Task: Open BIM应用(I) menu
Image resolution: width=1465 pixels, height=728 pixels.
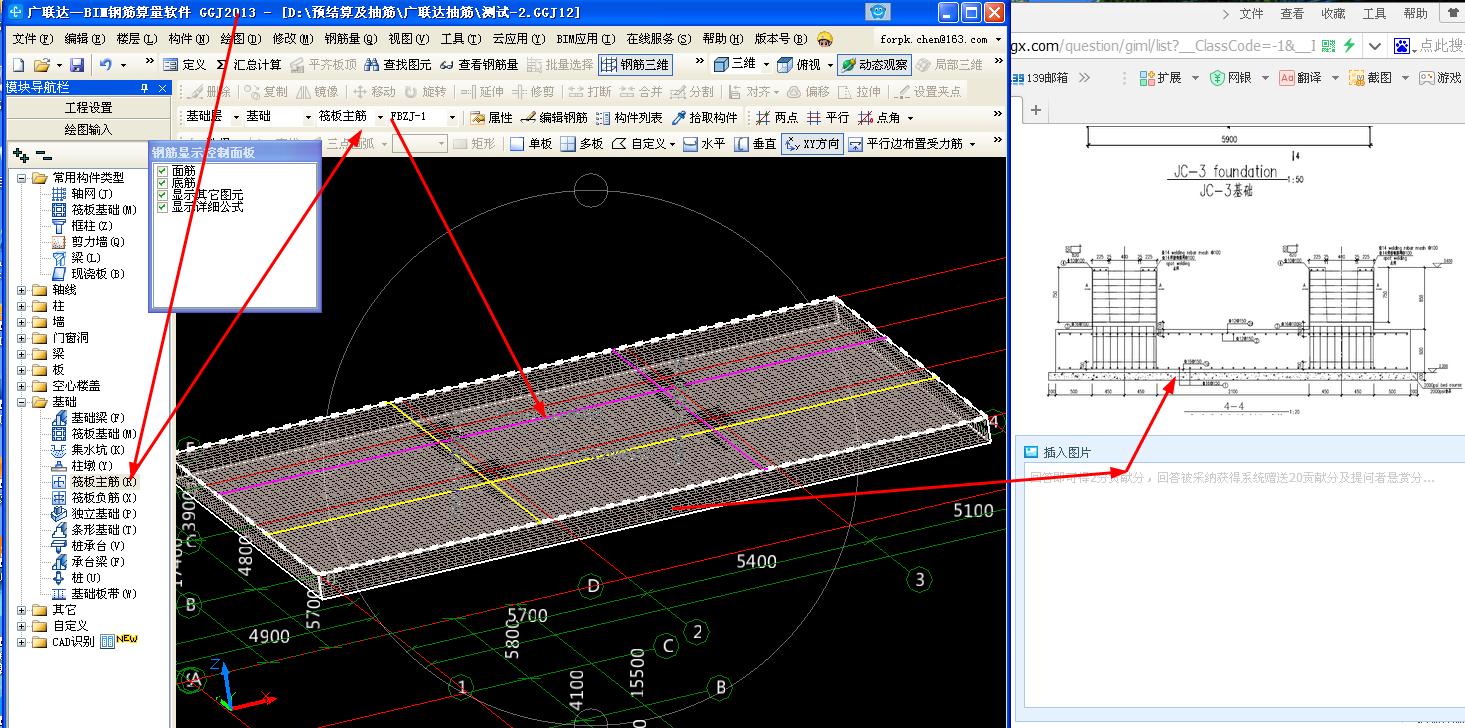Action: tap(584, 39)
